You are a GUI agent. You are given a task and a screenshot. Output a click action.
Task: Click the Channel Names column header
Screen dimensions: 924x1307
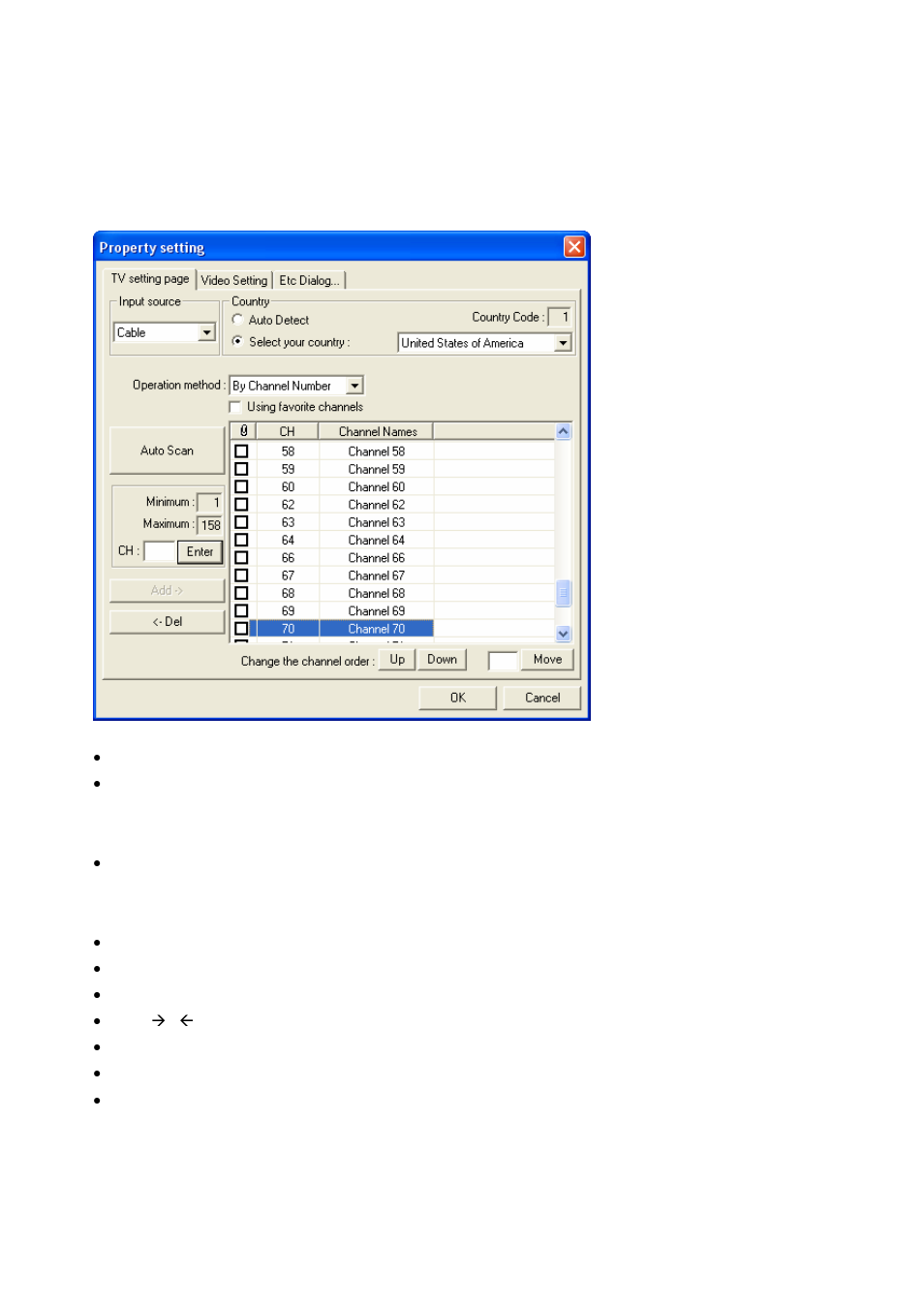377,431
